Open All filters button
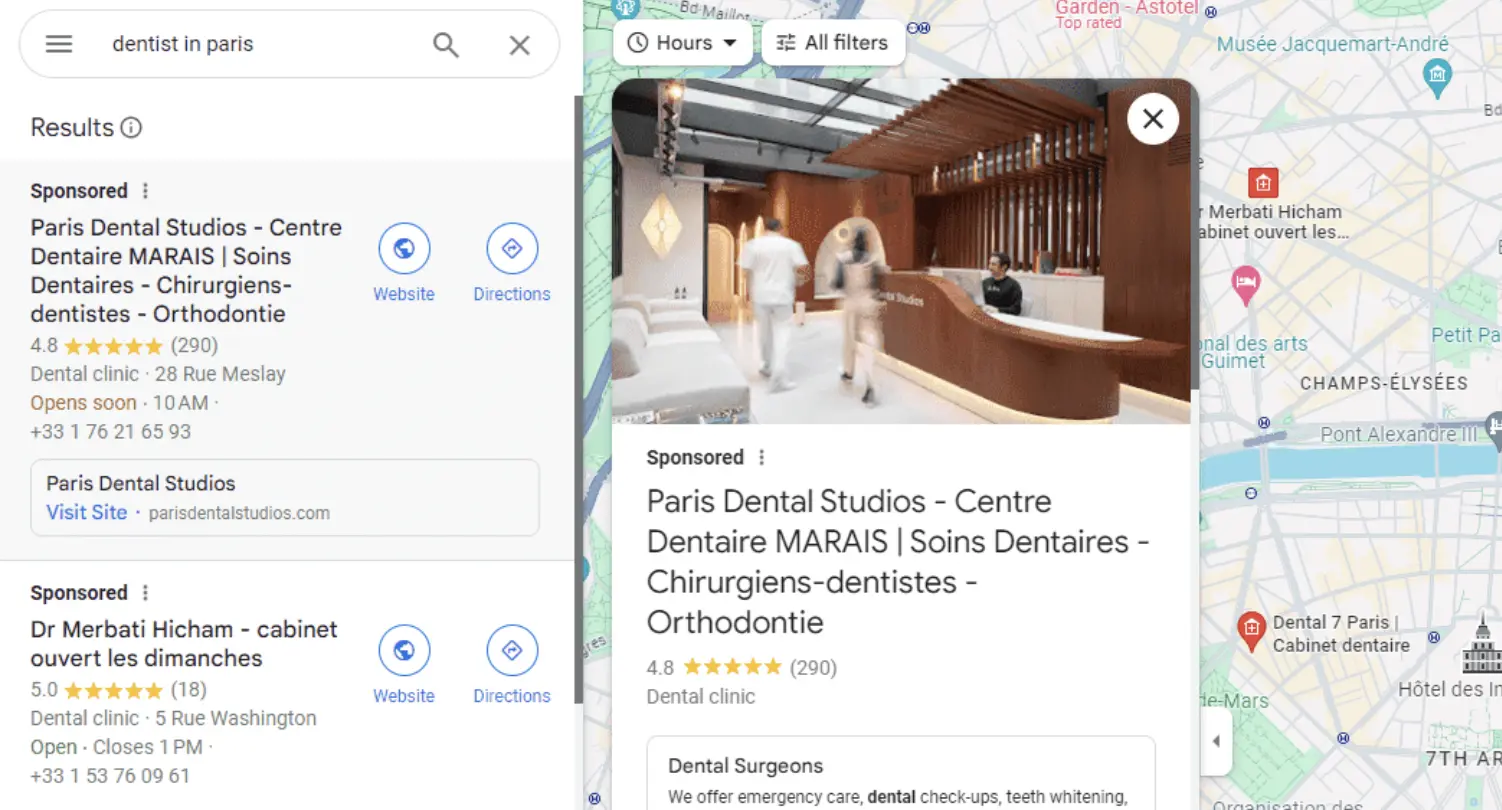1502x810 pixels. tap(833, 43)
